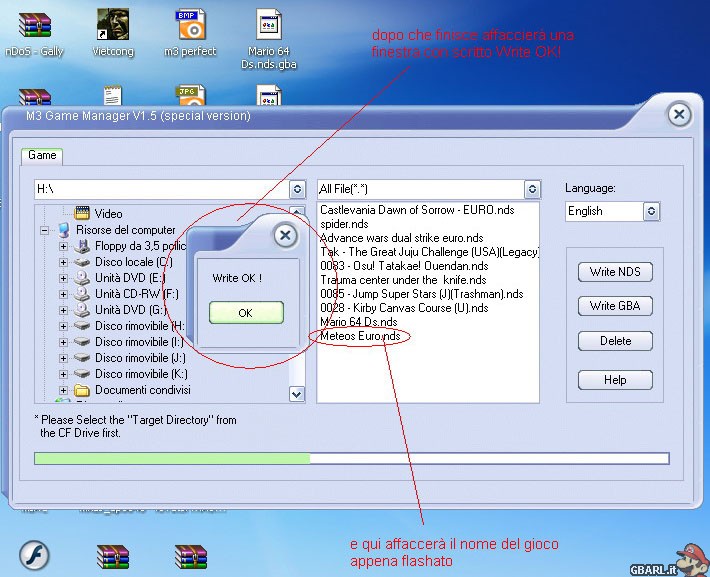Expand the Disco locale (C:) node
Screen dimensions: 710x577
coord(63,262)
